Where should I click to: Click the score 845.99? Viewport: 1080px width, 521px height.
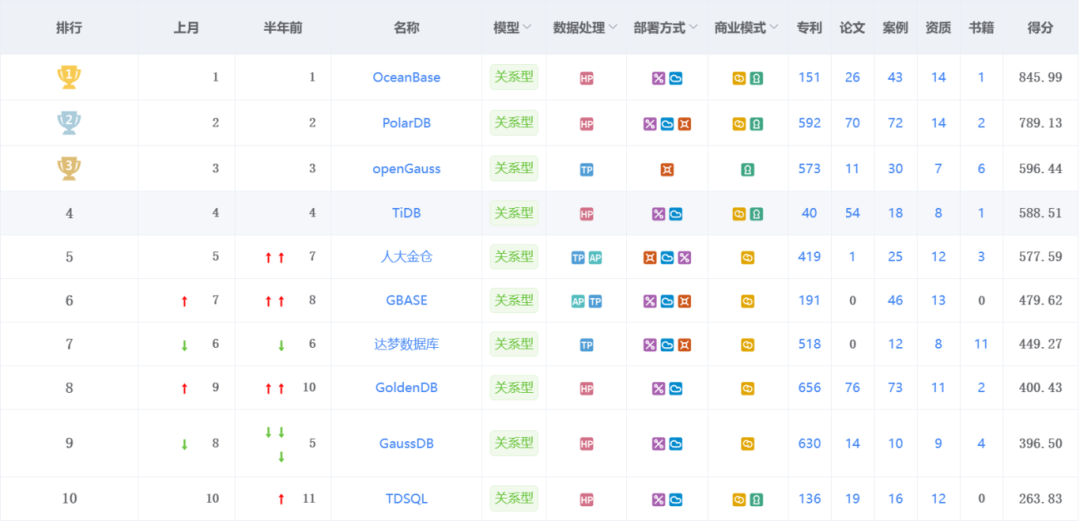coord(1040,77)
